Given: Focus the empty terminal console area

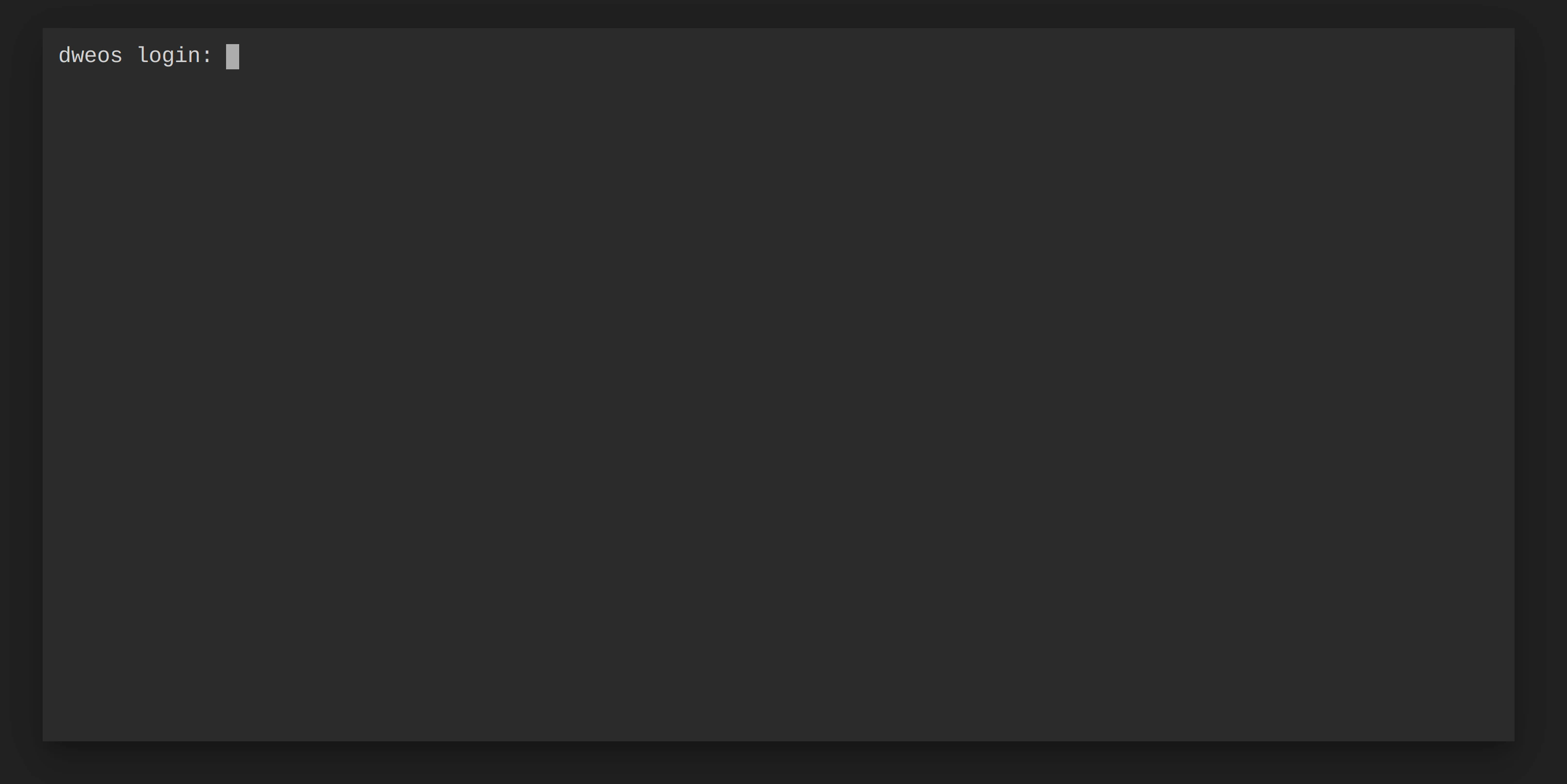Looking at the screenshot, I should click(778, 401).
